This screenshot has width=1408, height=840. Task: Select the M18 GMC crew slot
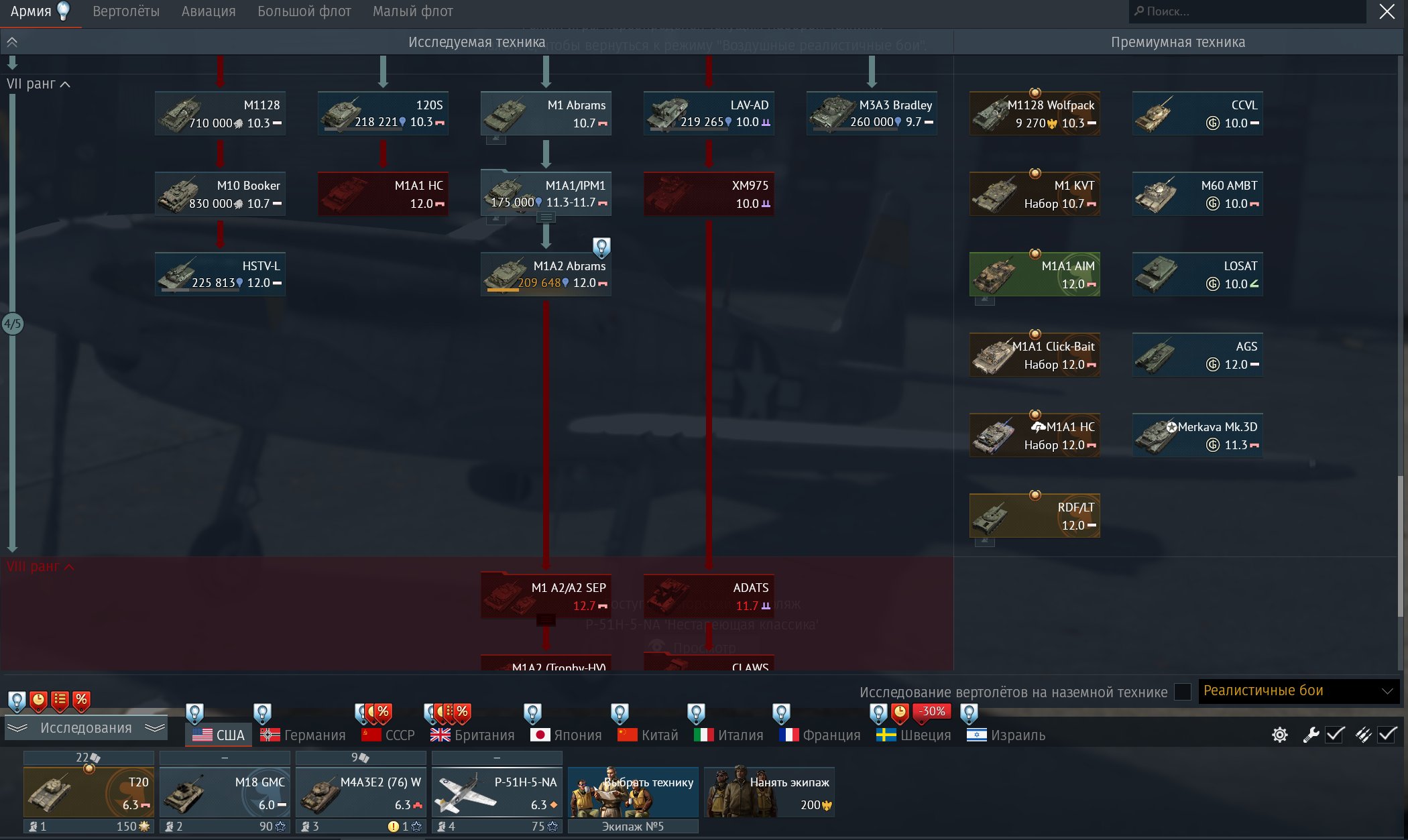click(x=225, y=792)
